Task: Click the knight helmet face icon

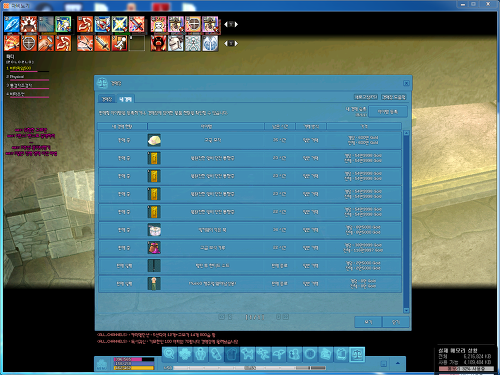Action: pyautogui.click(x=176, y=43)
